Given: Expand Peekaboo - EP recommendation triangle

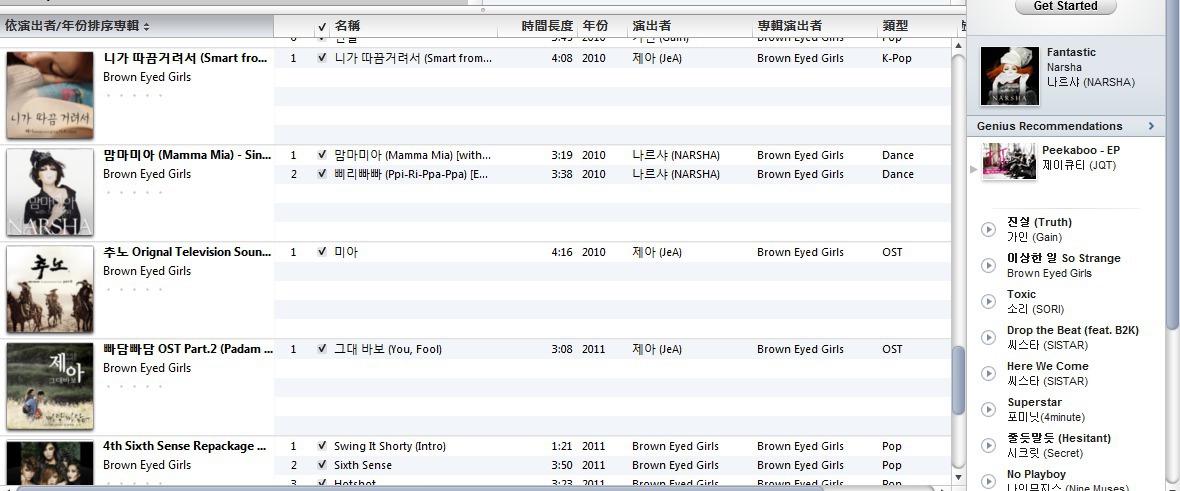Looking at the screenshot, I should (974, 169).
